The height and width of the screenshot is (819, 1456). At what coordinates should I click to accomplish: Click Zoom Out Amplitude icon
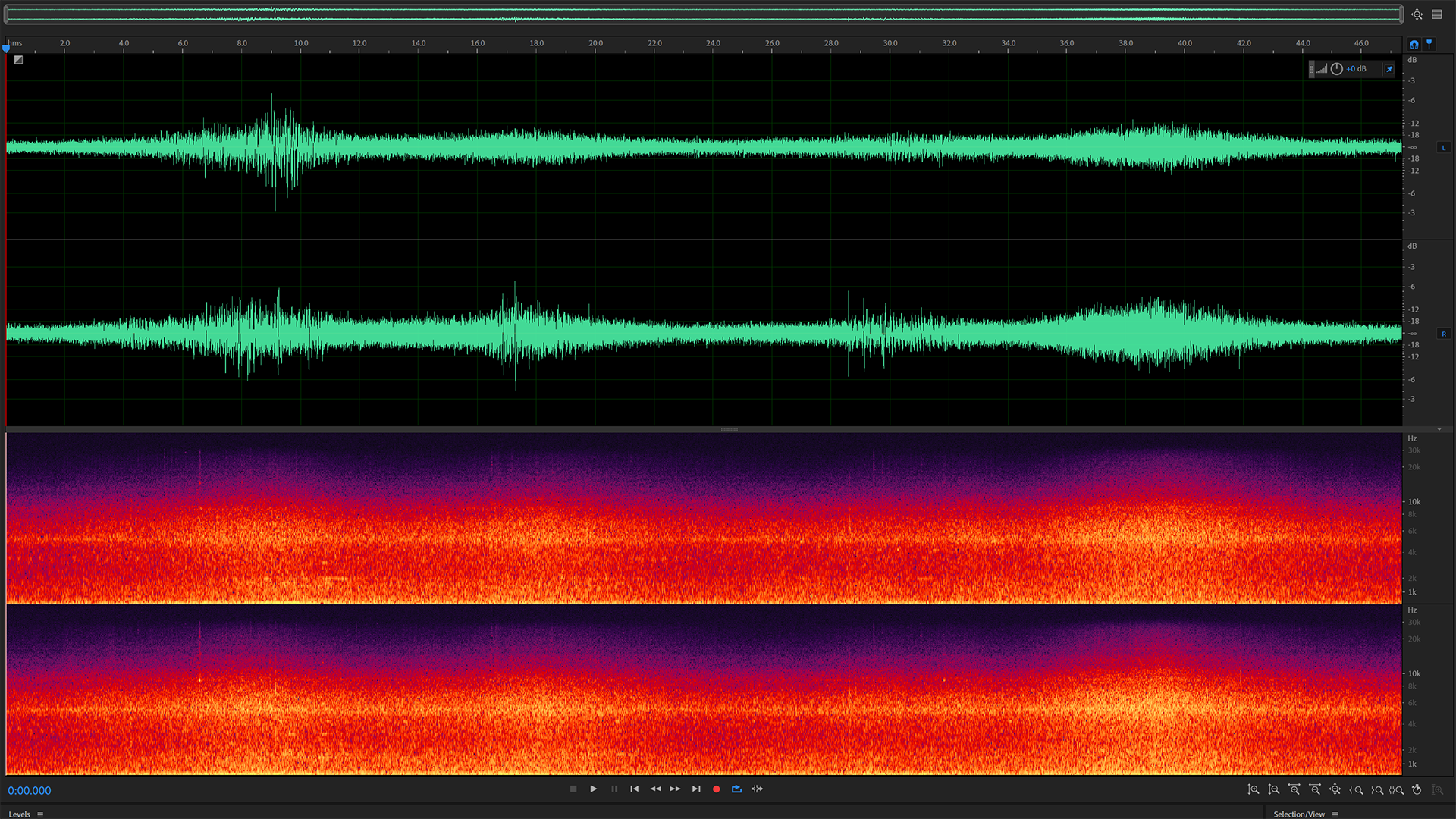click(1274, 789)
